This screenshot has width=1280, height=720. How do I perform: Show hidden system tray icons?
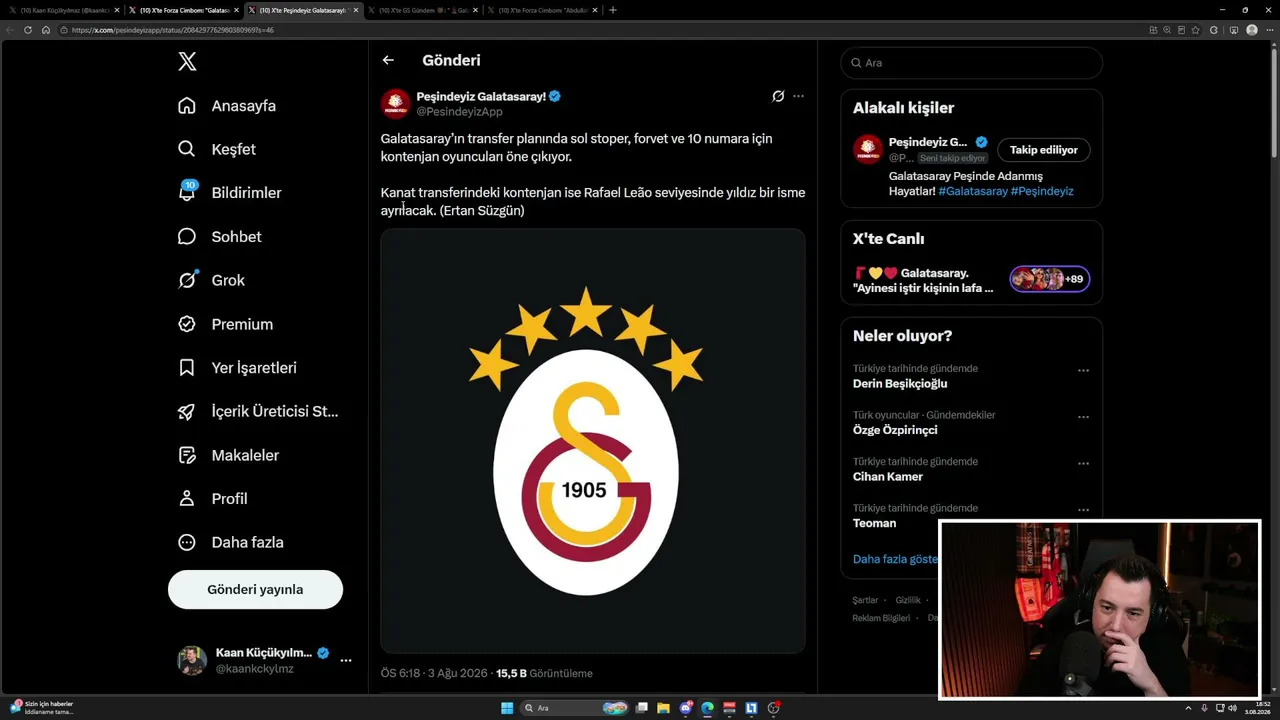[1188, 708]
